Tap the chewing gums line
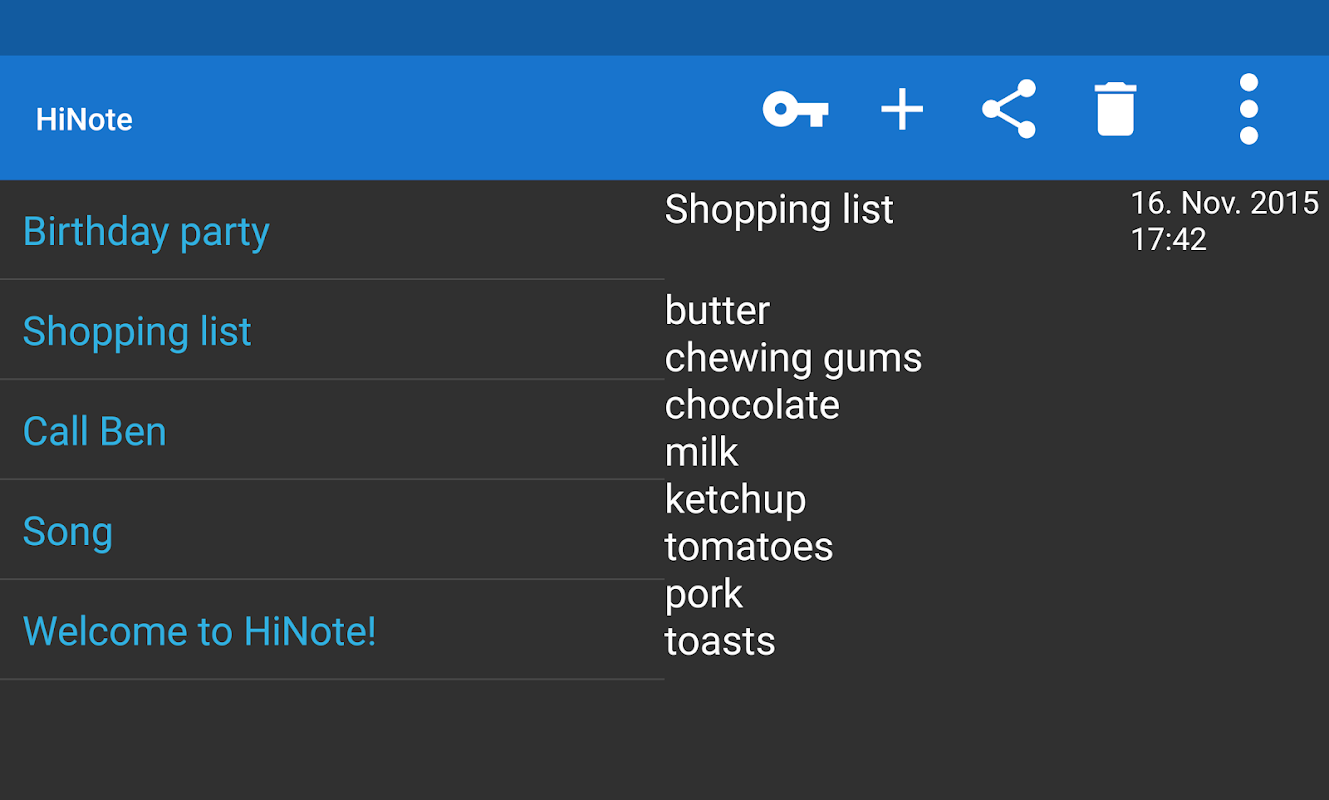This screenshot has height=800, width=1329. point(793,358)
